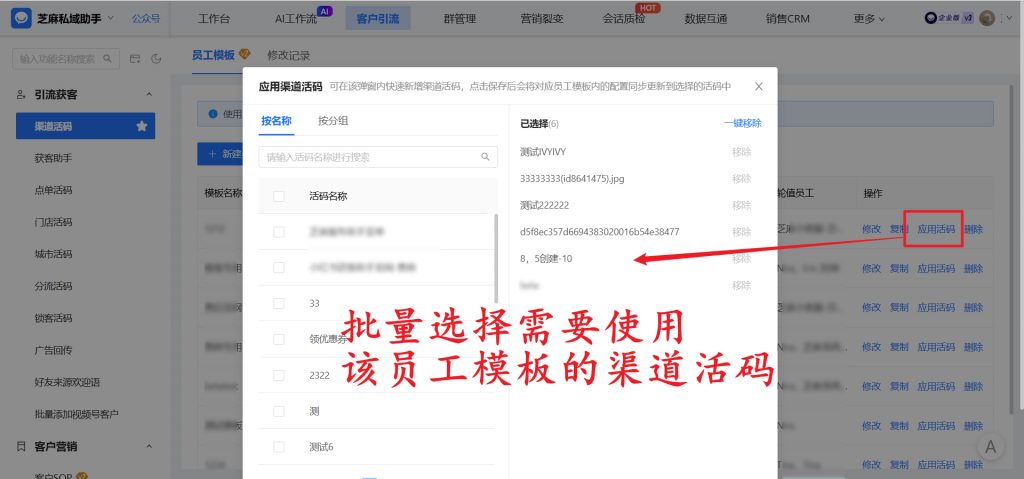Select the 按分组 tab in dialog
The height and width of the screenshot is (479, 1024).
pos(333,121)
